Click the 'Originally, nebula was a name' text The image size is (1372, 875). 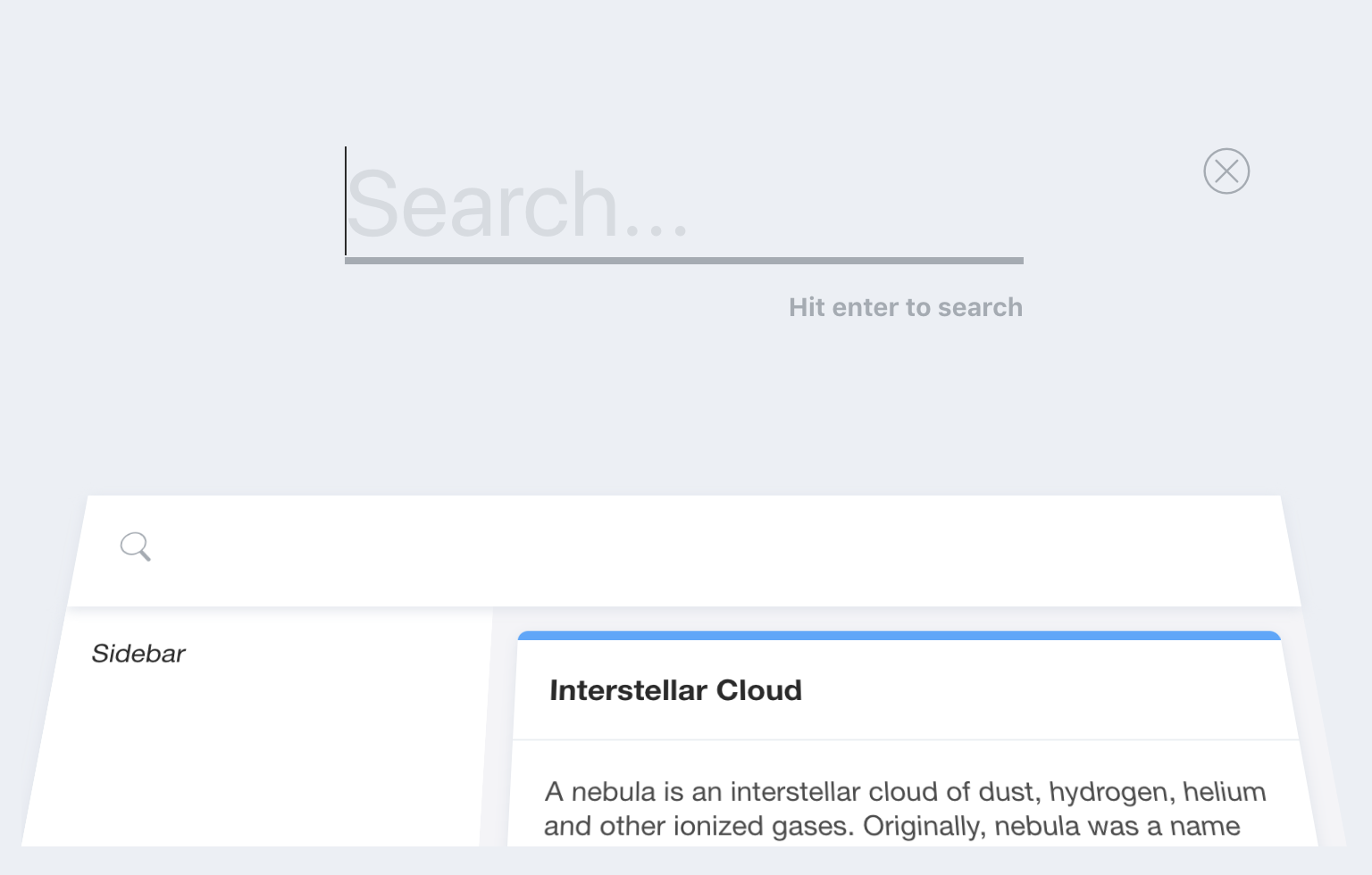pos(1051,827)
